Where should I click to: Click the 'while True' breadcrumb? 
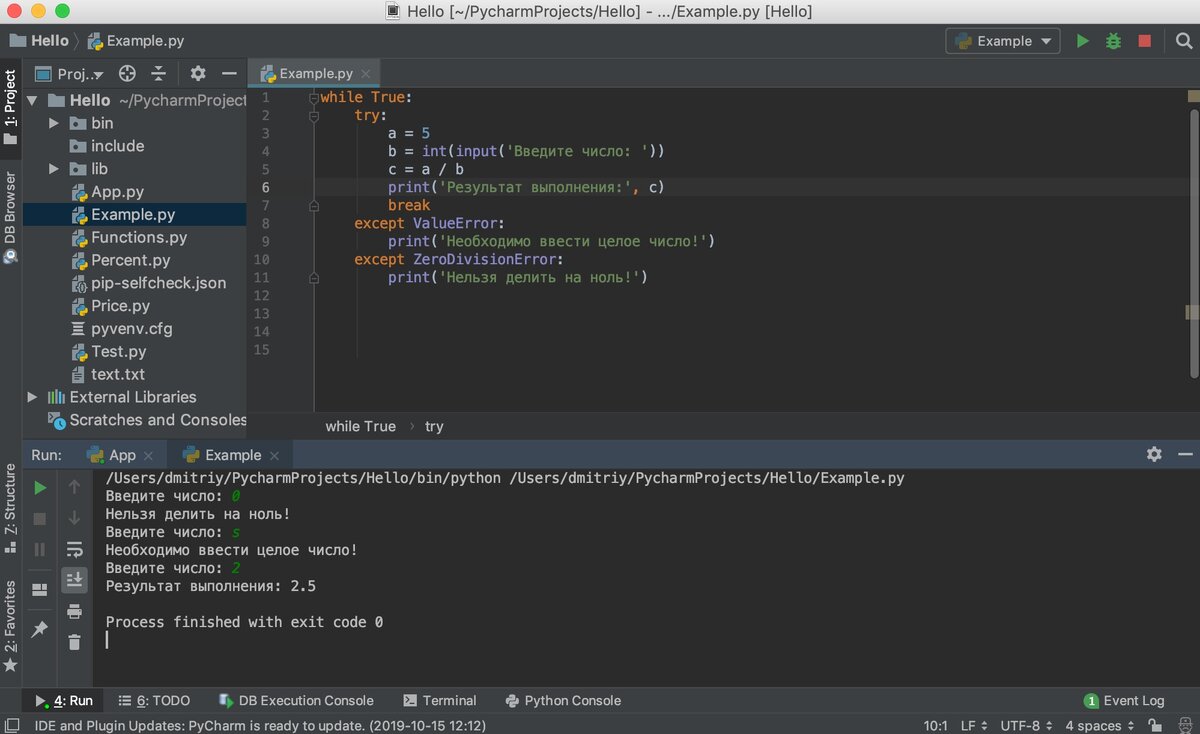(360, 426)
